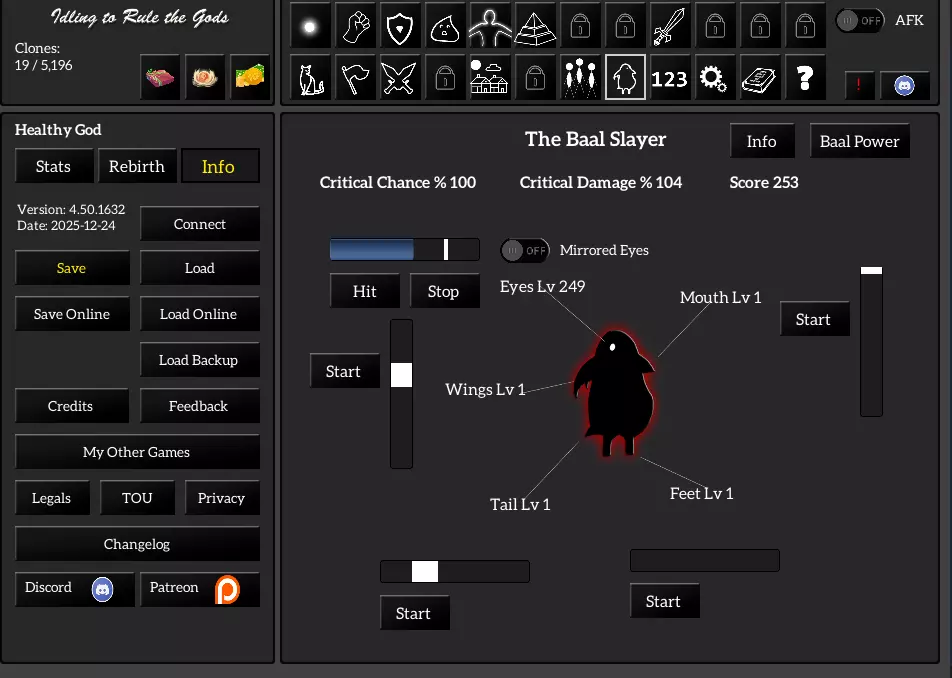
Task: Click the padlock icon right of the village houses icon
Action: coord(535,77)
